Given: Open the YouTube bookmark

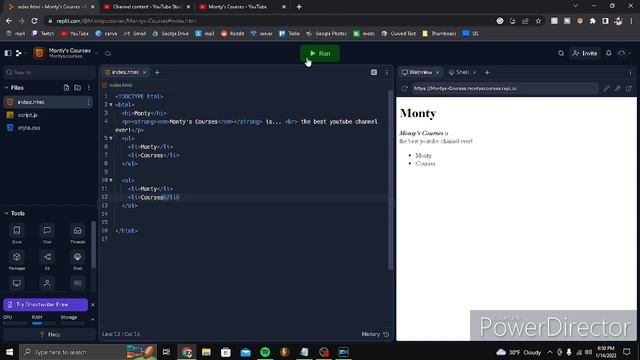Looking at the screenshot, I should tap(75, 33).
